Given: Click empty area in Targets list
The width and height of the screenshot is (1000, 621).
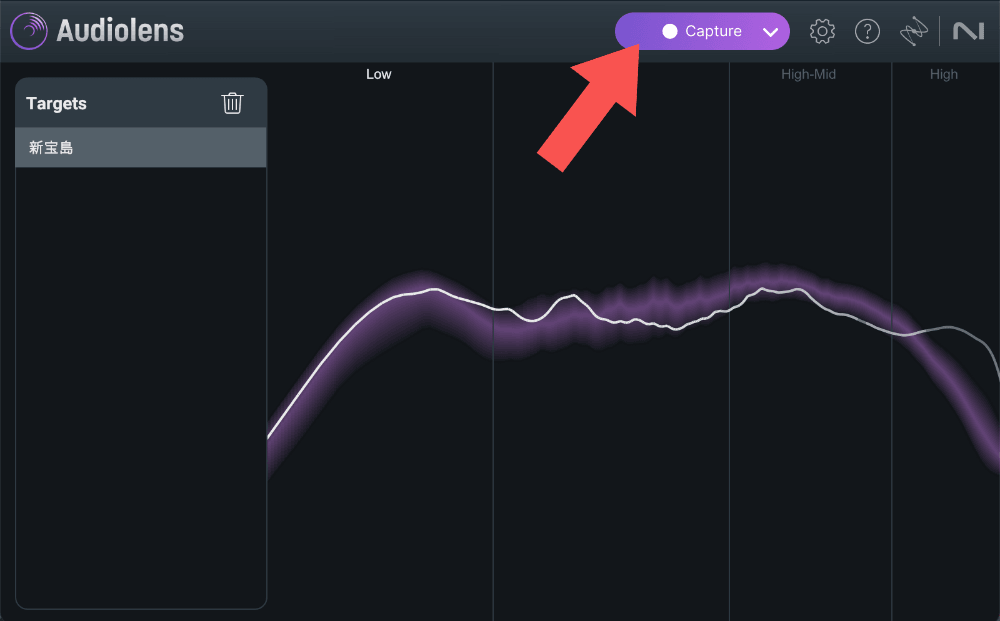Looking at the screenshot, I should point(140,400).
